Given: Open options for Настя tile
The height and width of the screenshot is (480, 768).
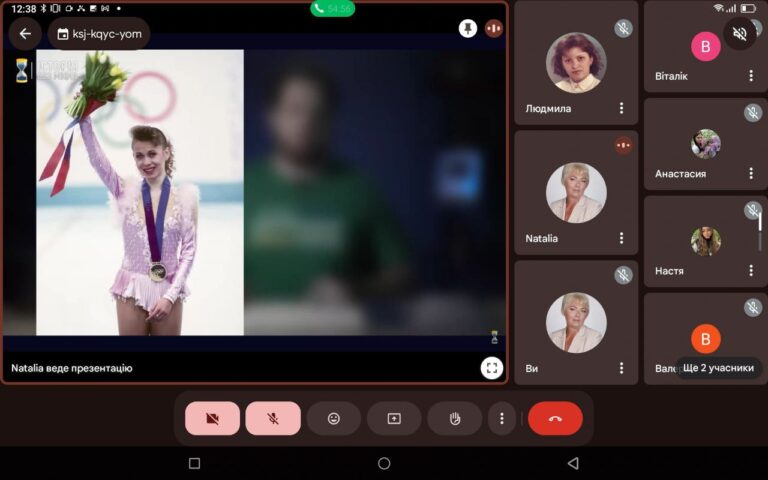Looking at the screenshot, I should (751, 270).
